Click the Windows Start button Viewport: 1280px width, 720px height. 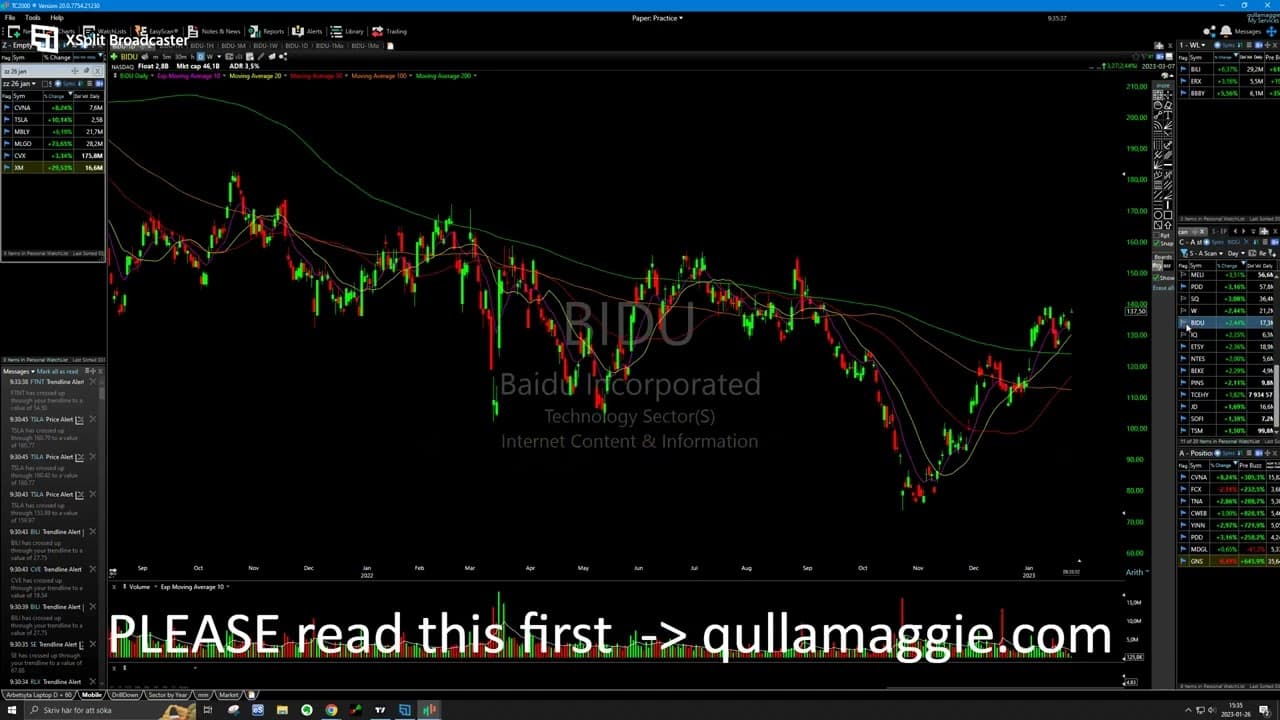pyautogui.click(x=12, y=710)
